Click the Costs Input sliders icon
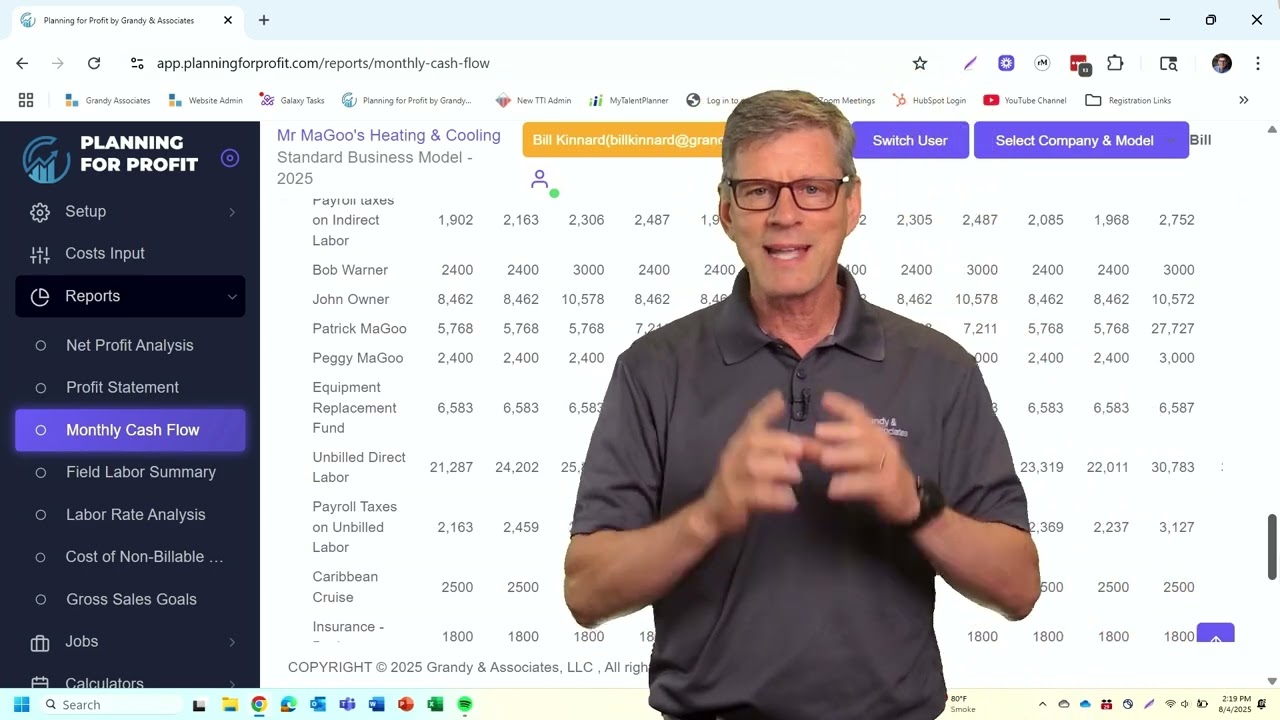The image size is (1280, 720). 40,254
